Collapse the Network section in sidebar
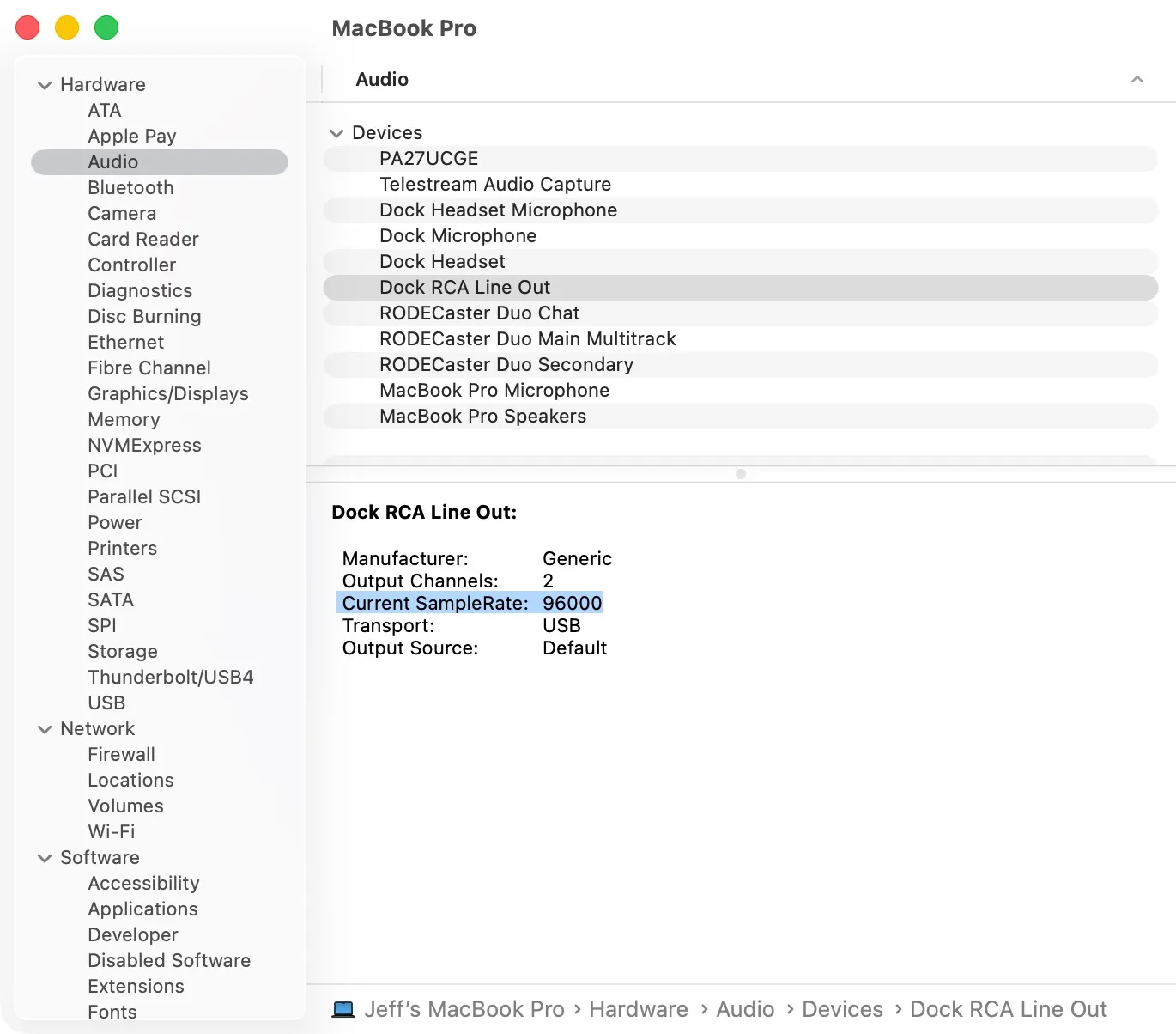 click(45, 729)
